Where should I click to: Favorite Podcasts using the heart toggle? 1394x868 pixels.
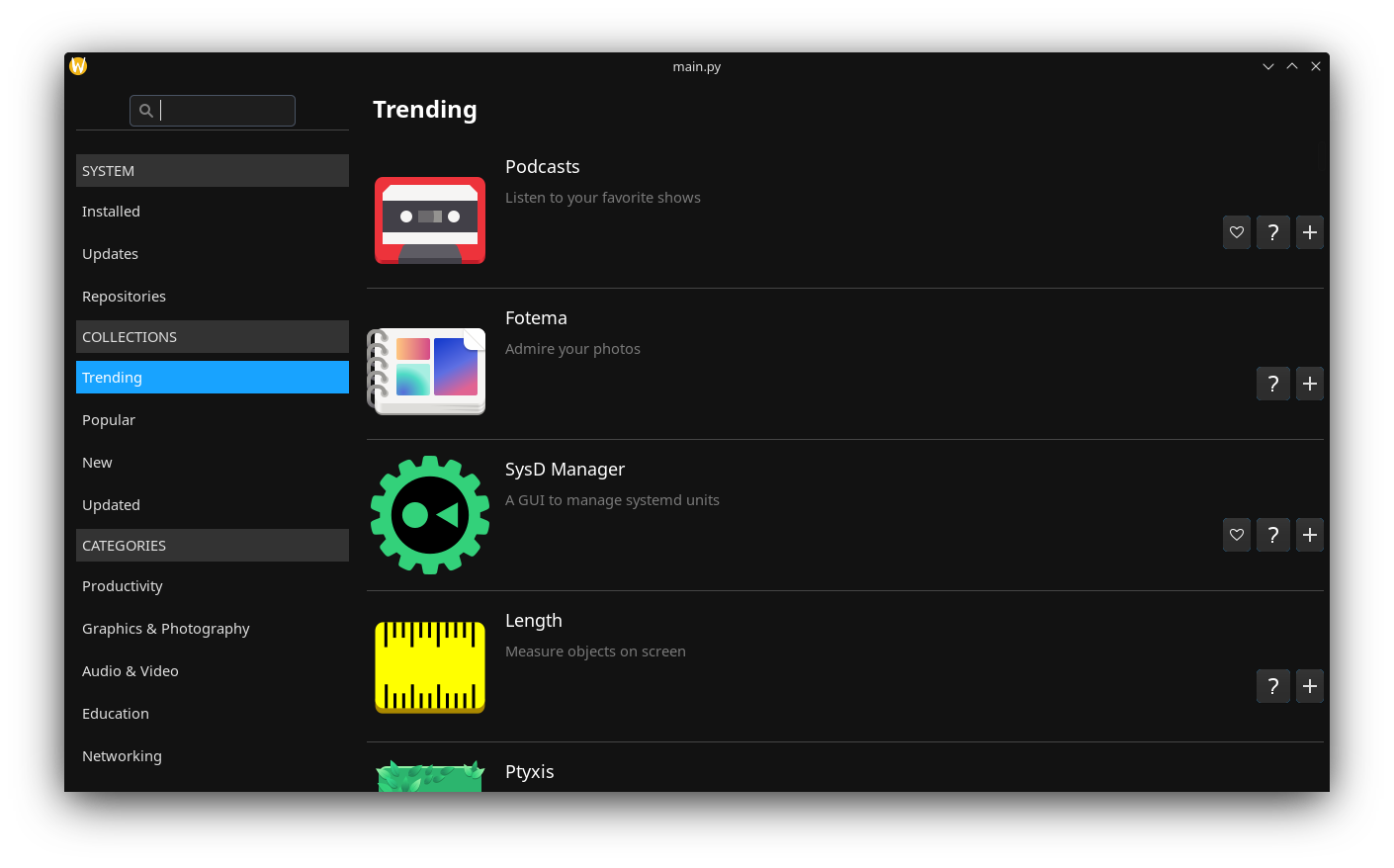1236,231
